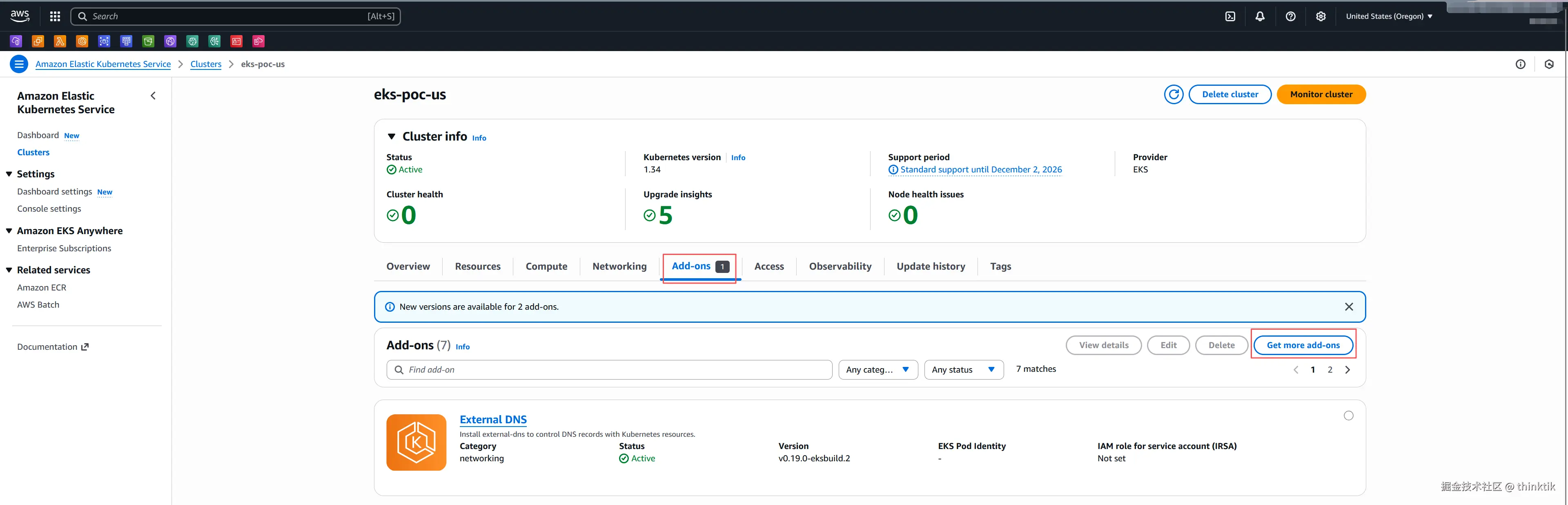Click the AWS logo home icon
The height and width of the screenshot is (505, 1568).
point(20,16)
